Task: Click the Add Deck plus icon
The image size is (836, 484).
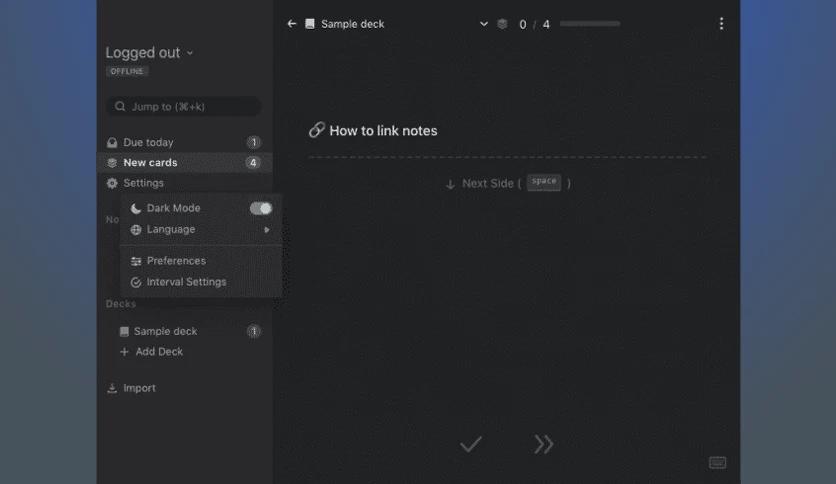Action: (124, 352)
